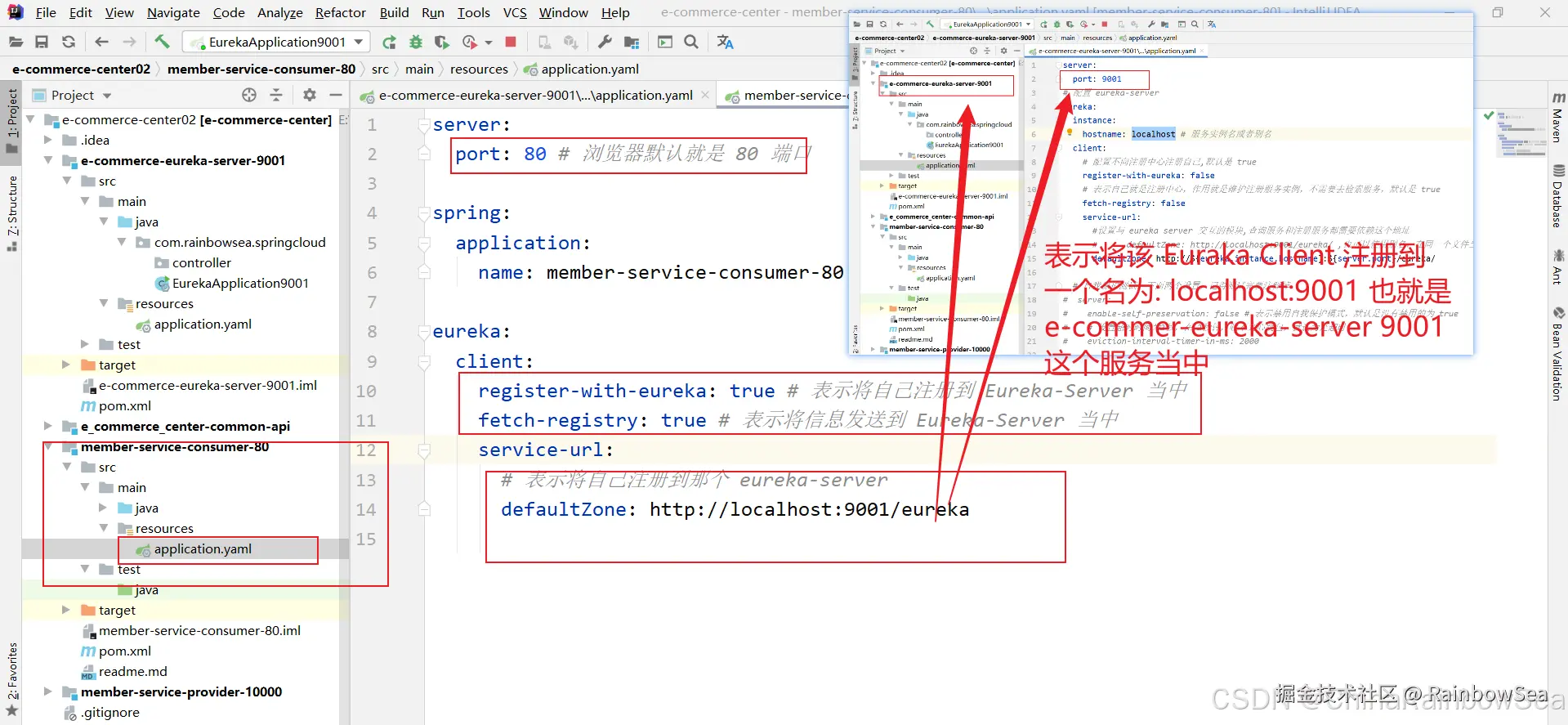
Task: Open pom.xml under e-commerce-eureka-server-9001
Action: [124, 405]
